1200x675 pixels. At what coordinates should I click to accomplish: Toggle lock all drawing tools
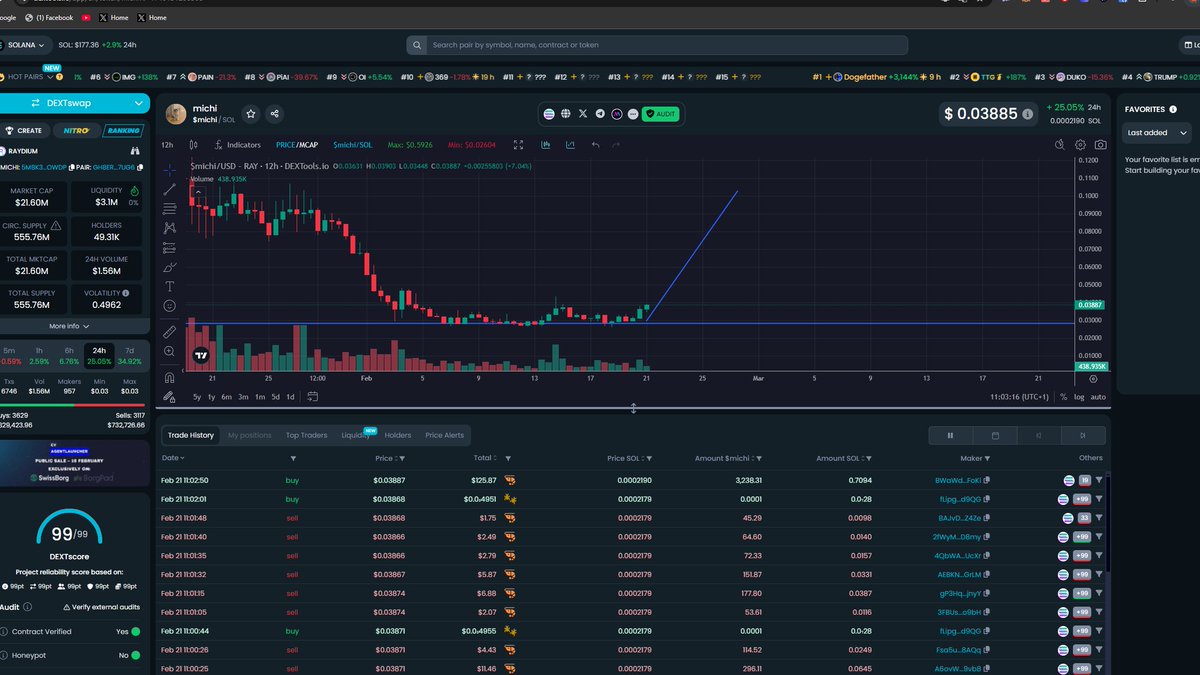pyautogui.click(x=169, y=396)
